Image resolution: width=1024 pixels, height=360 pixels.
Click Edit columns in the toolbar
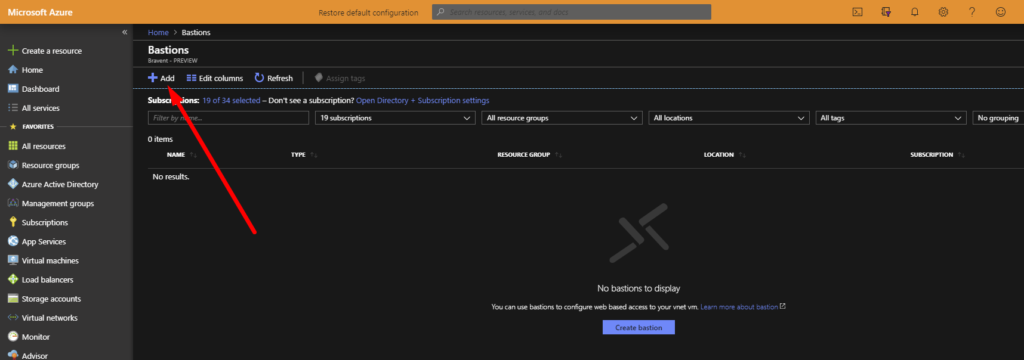pyautogui.click(x=215, y=78)
